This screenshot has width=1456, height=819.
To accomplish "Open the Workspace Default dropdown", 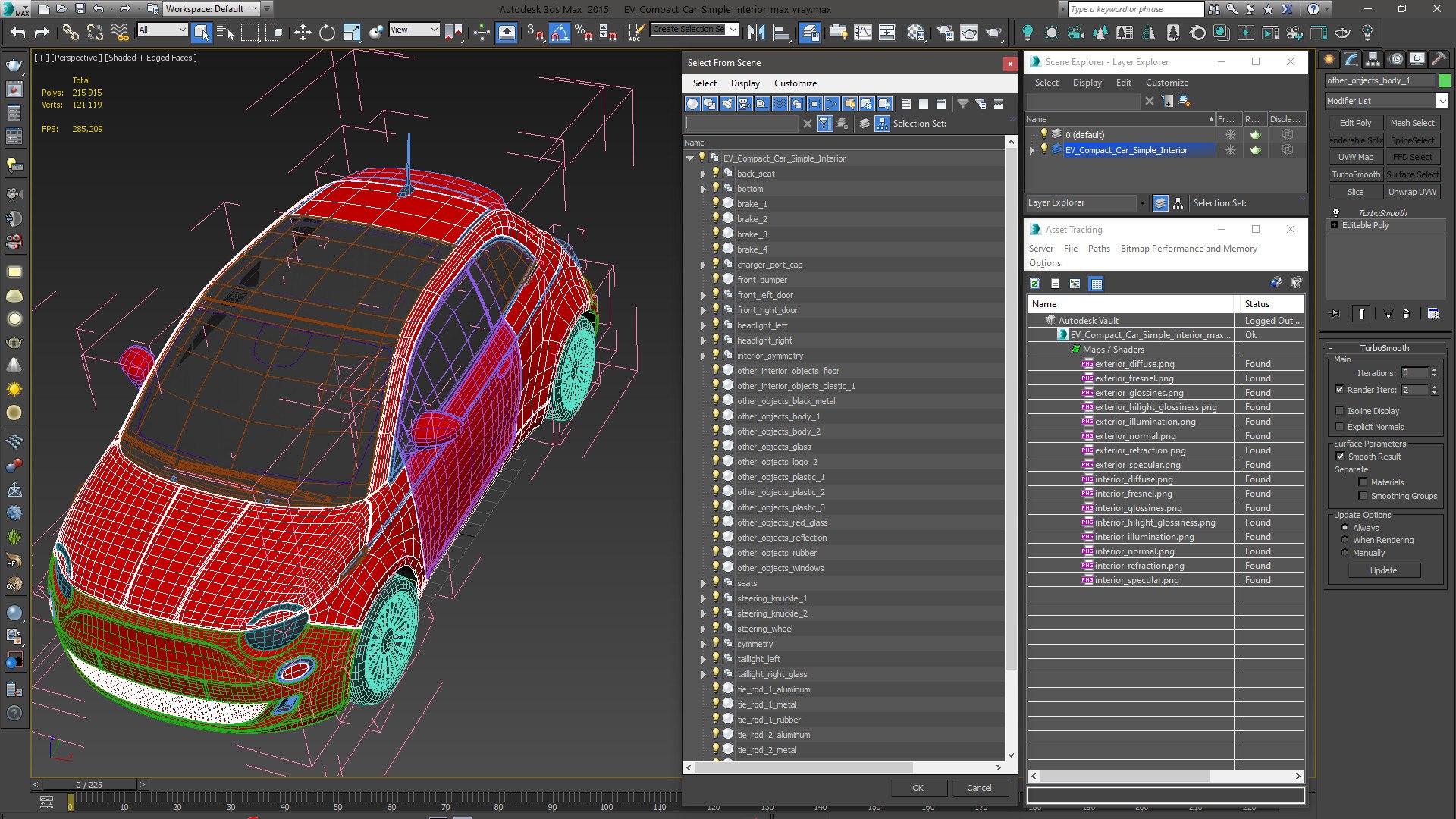I will pyautogui.click(x=212, y=9).
